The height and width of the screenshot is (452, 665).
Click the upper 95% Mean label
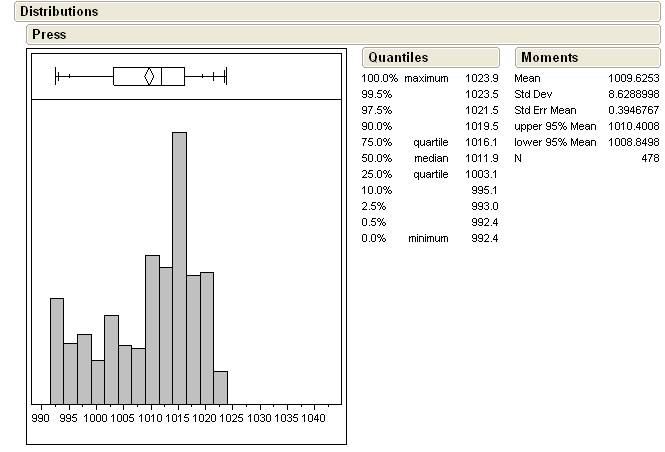click(555, 126)
